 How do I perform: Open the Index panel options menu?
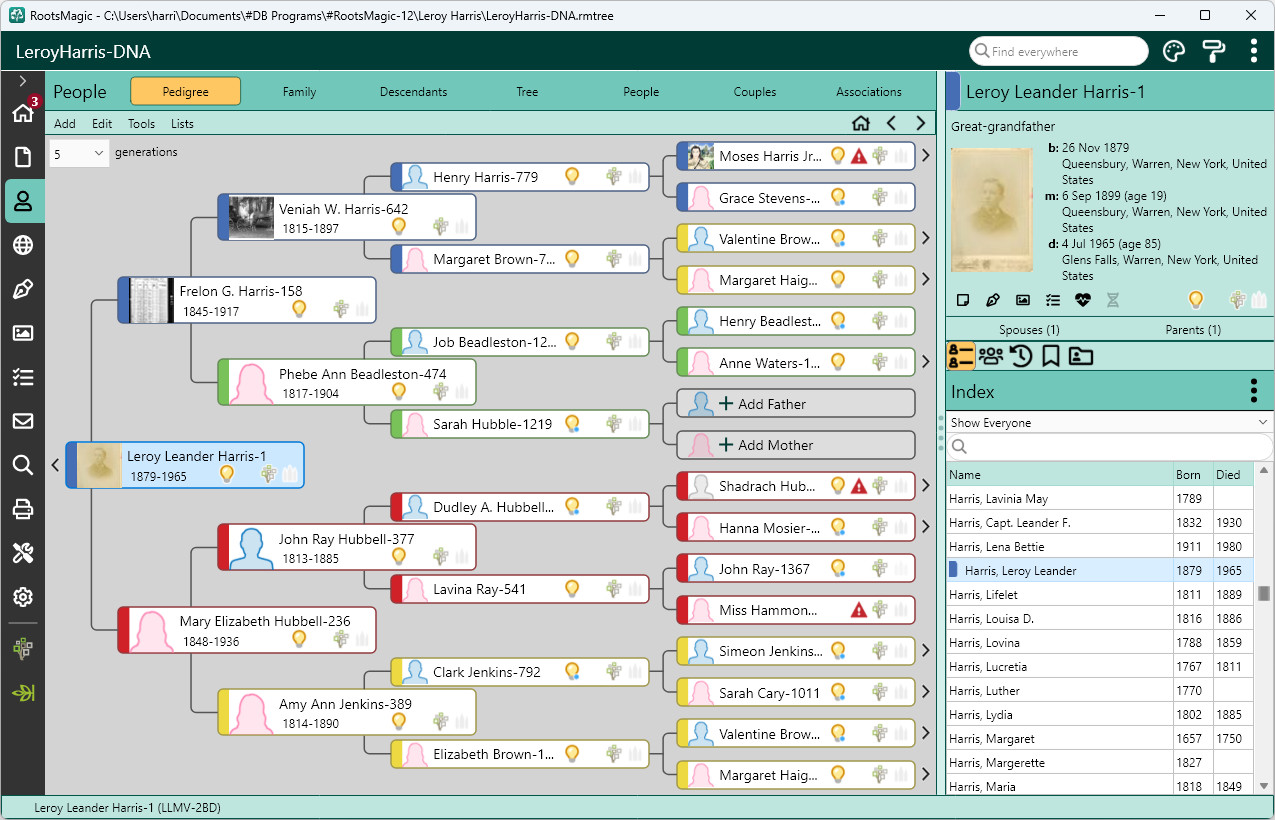(x=1254, y=391)
